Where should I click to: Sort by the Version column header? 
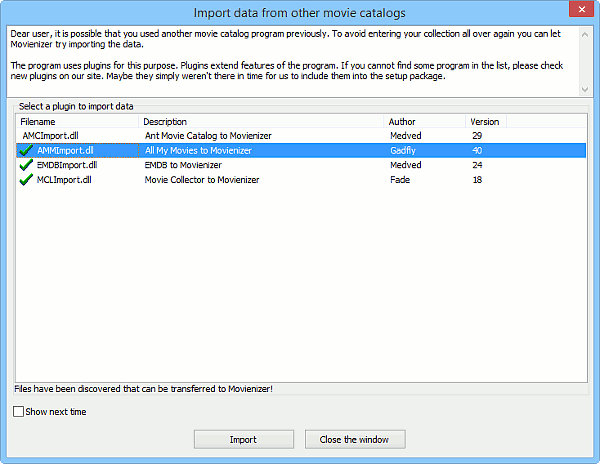[486, 122]
